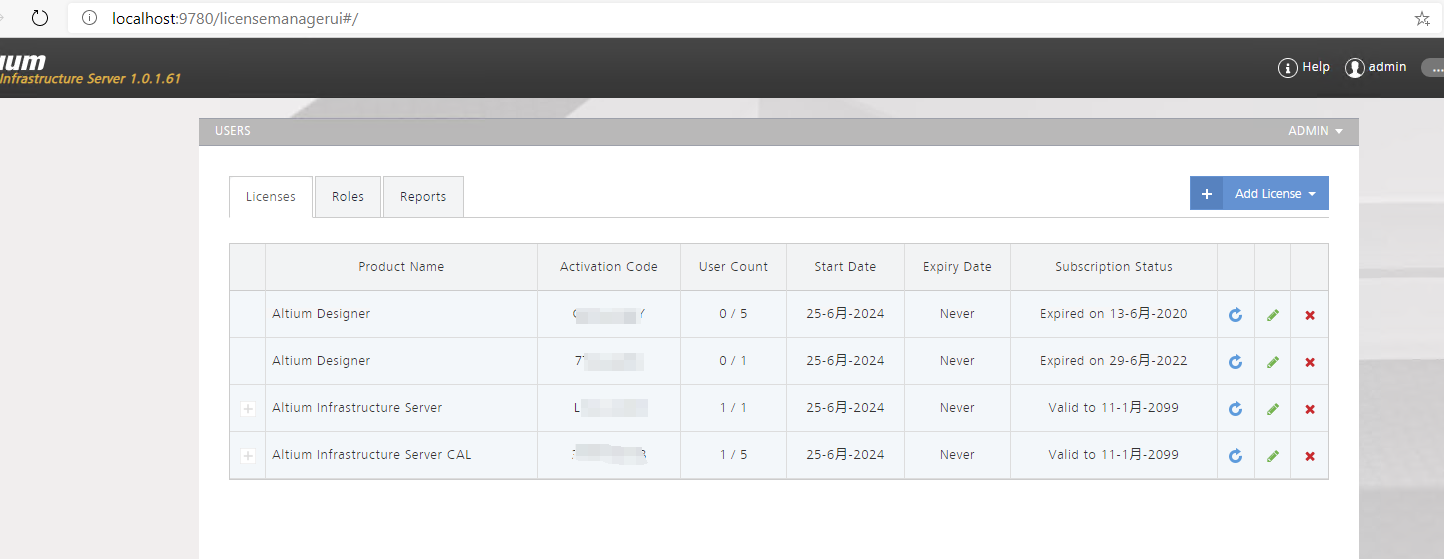Image resolution: width=1444 pixels, height=559 pixels.
Task: Click the admin user avatar icon
Action: [x=1355, y=68]
